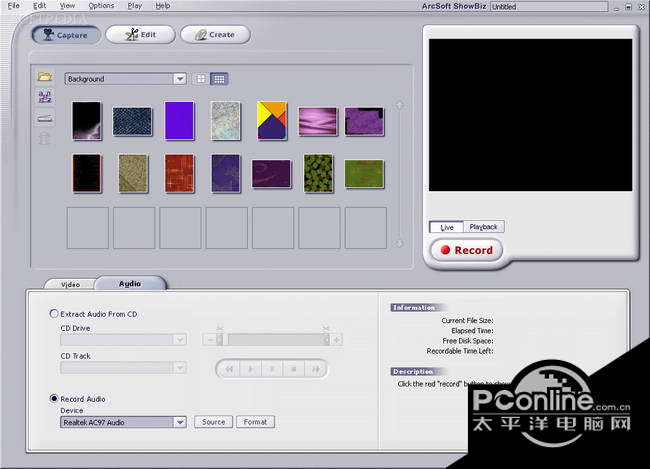The image size is (650, 469).
Task: Expand the CD Drive dropdown
Action: [x=180, y=340]
